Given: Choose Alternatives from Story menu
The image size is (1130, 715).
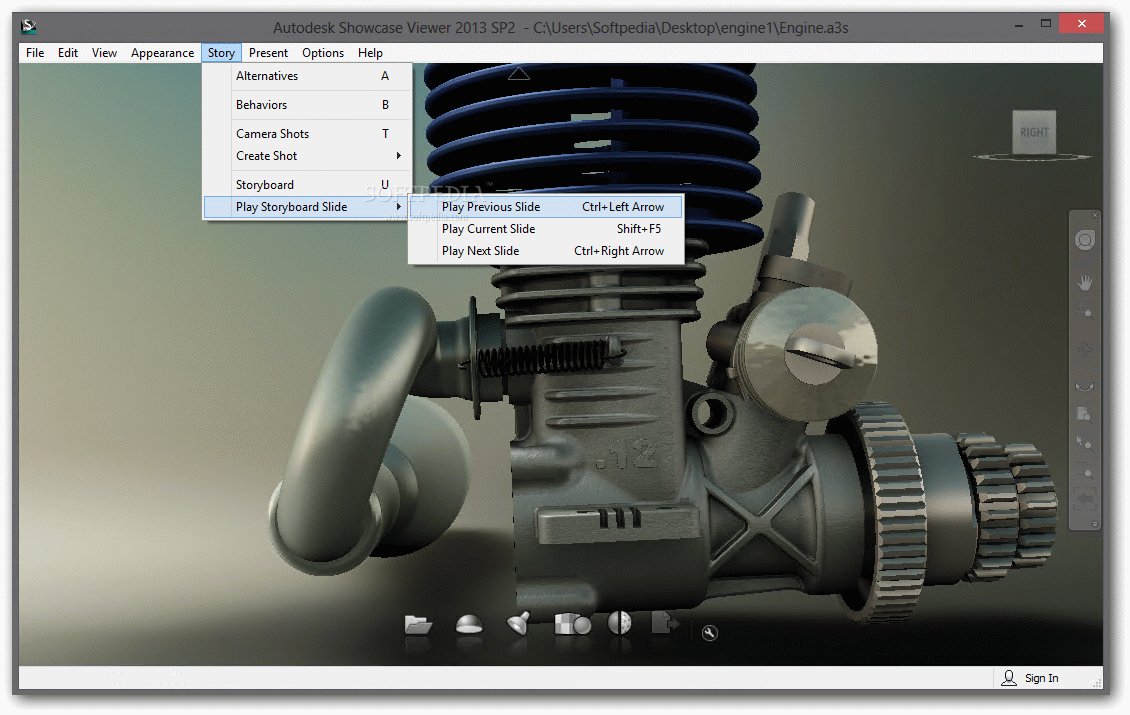Looking at the screenshot, I should click(308, 76).
